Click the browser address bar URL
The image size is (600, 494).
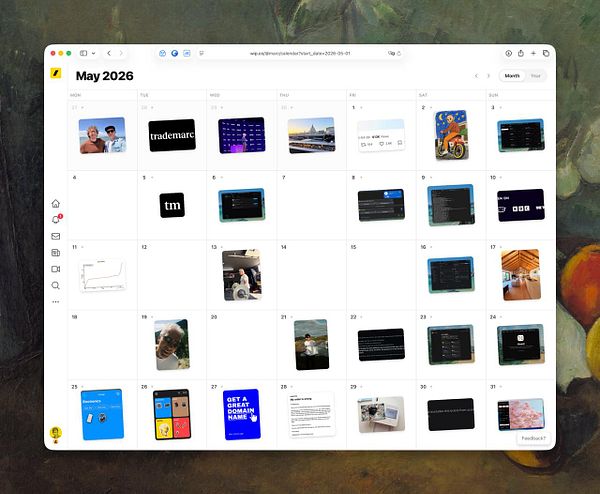click(x=300, y=53)
